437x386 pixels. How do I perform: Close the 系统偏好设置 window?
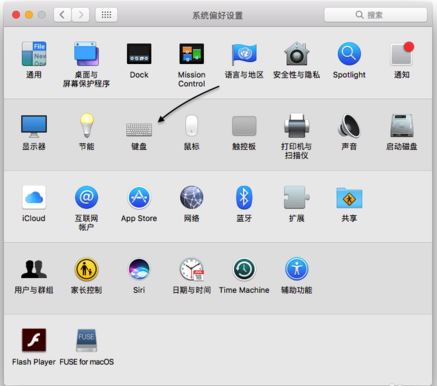click(16, 15)
